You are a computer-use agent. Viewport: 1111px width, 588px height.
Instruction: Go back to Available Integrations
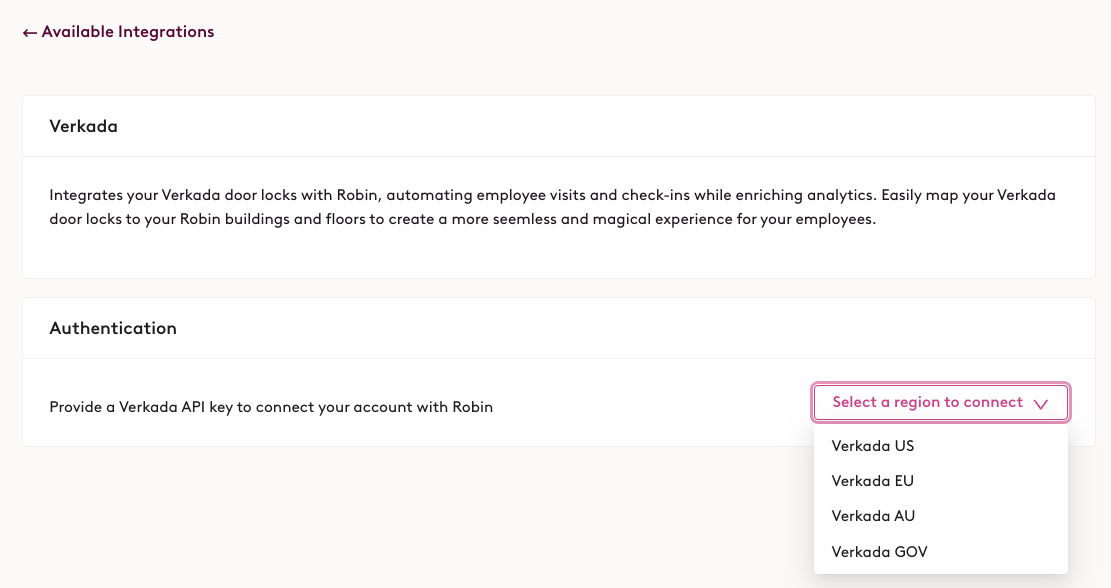pyautogui.click(x=118, y=32)
